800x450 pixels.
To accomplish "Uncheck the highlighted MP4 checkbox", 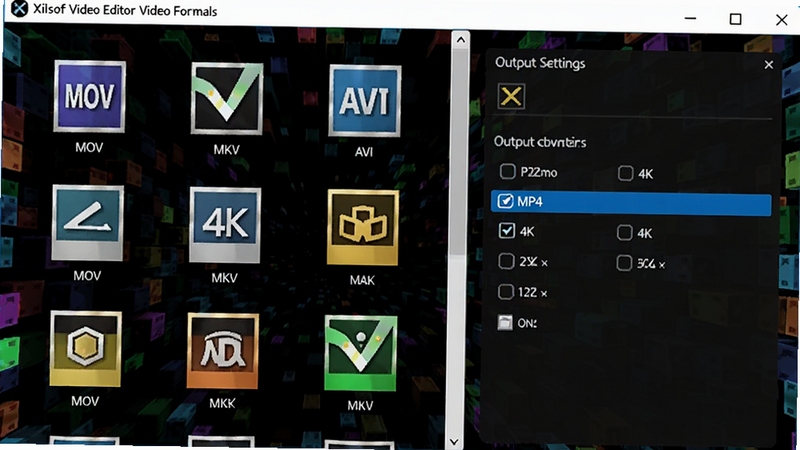I will point(505,201).
